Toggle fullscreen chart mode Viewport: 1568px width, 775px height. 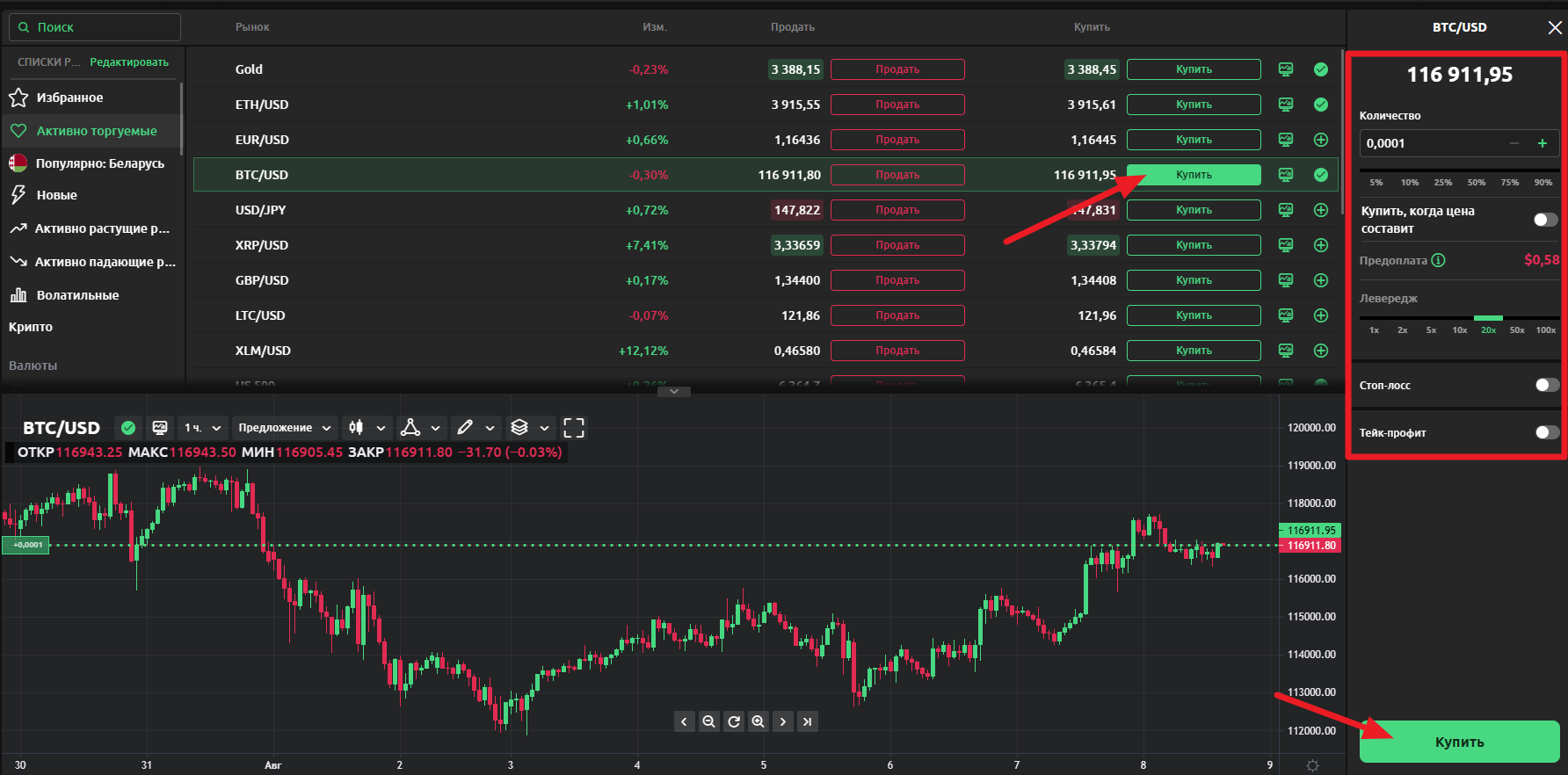(x=574, y=428)
